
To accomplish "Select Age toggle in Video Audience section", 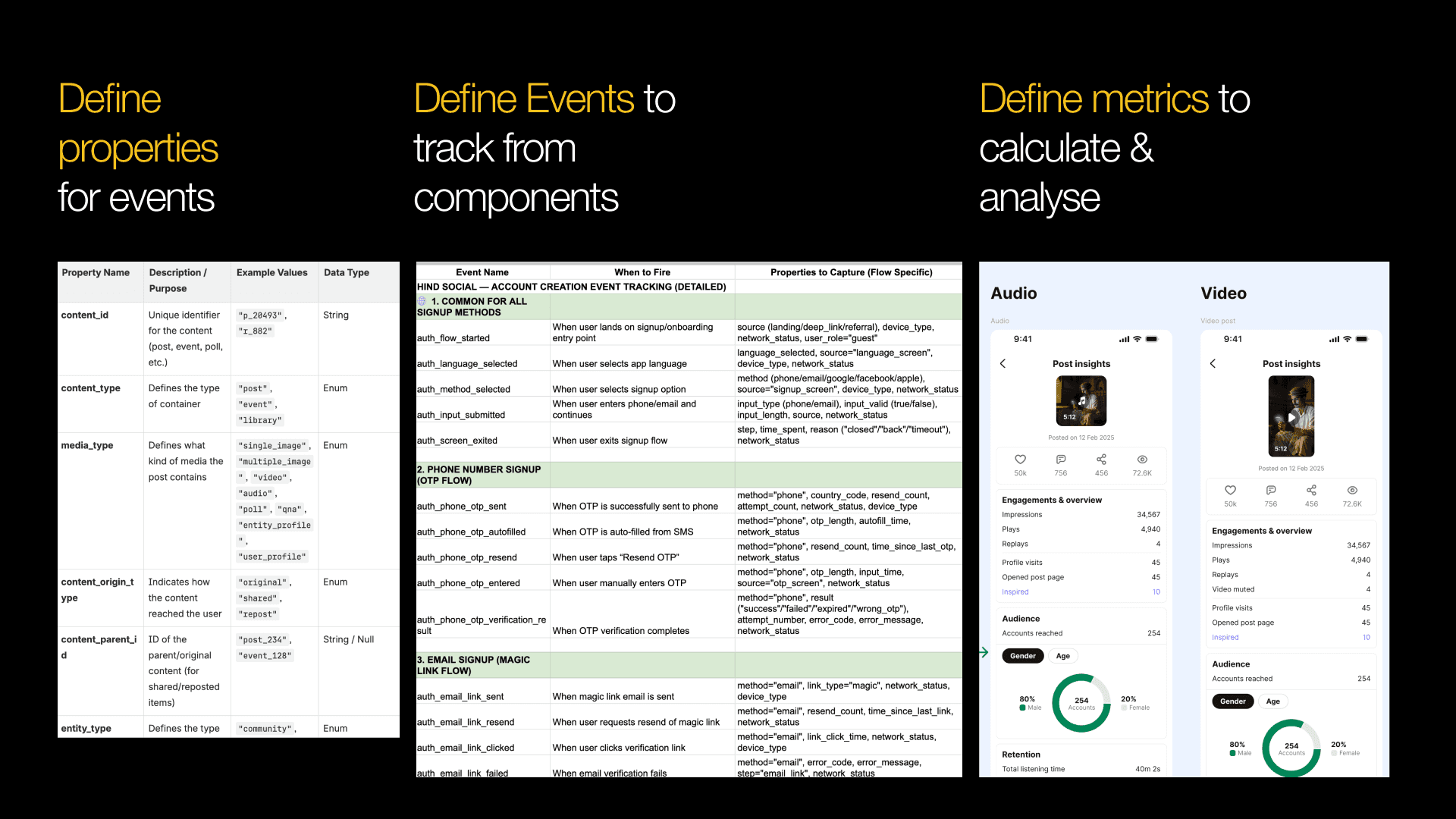I will tap(1273, 701).
